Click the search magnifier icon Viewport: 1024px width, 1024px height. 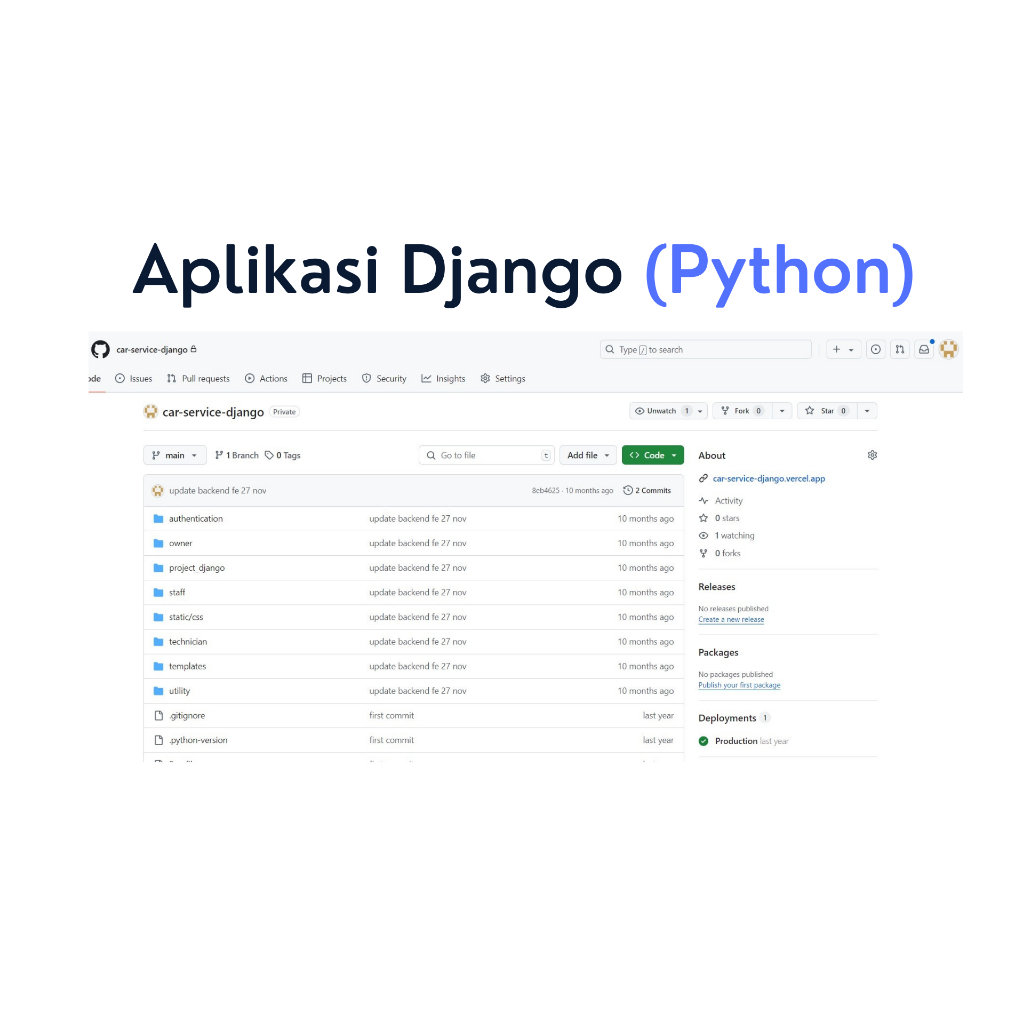(609, 349)
